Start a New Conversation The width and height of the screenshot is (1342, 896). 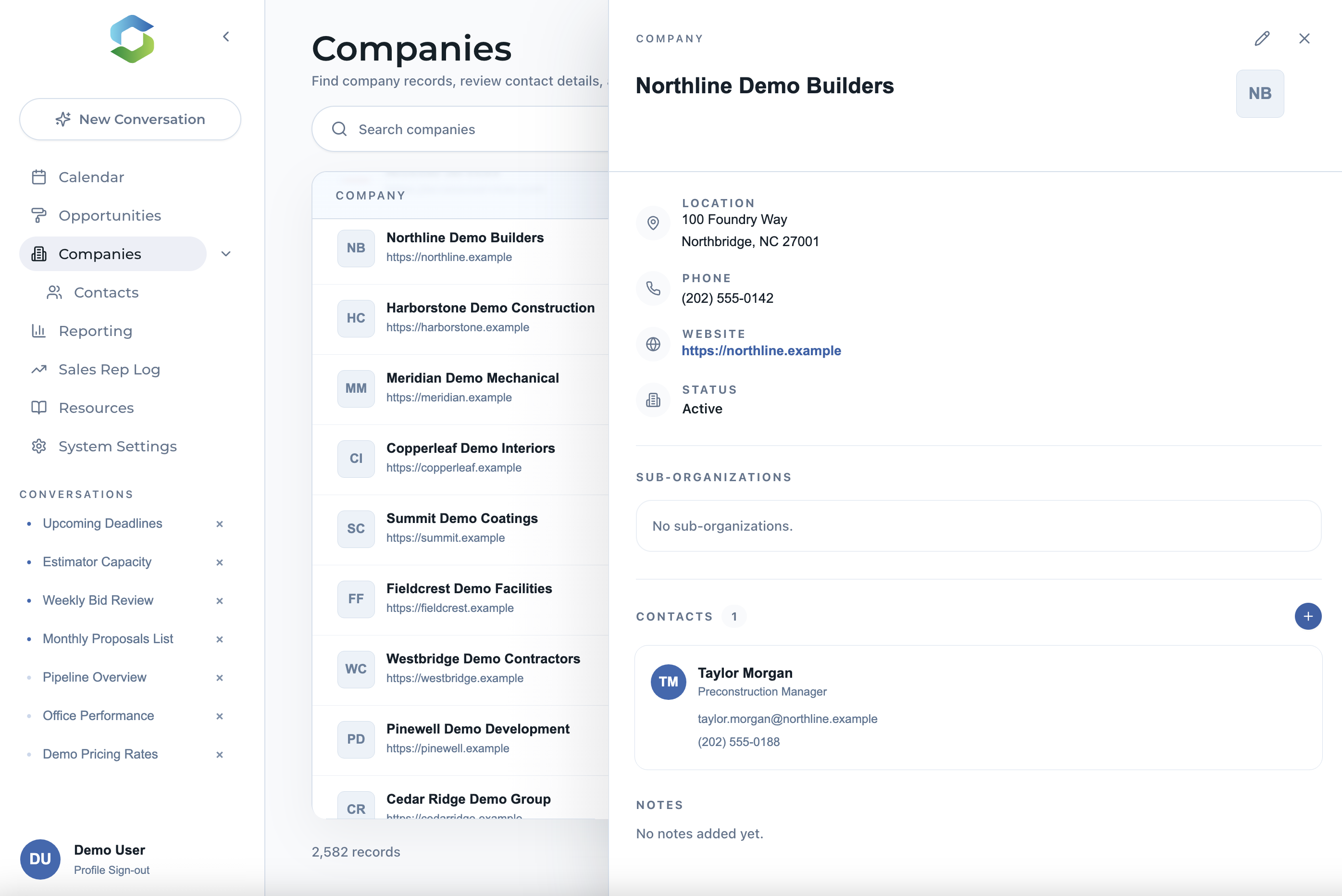(130, 119)
